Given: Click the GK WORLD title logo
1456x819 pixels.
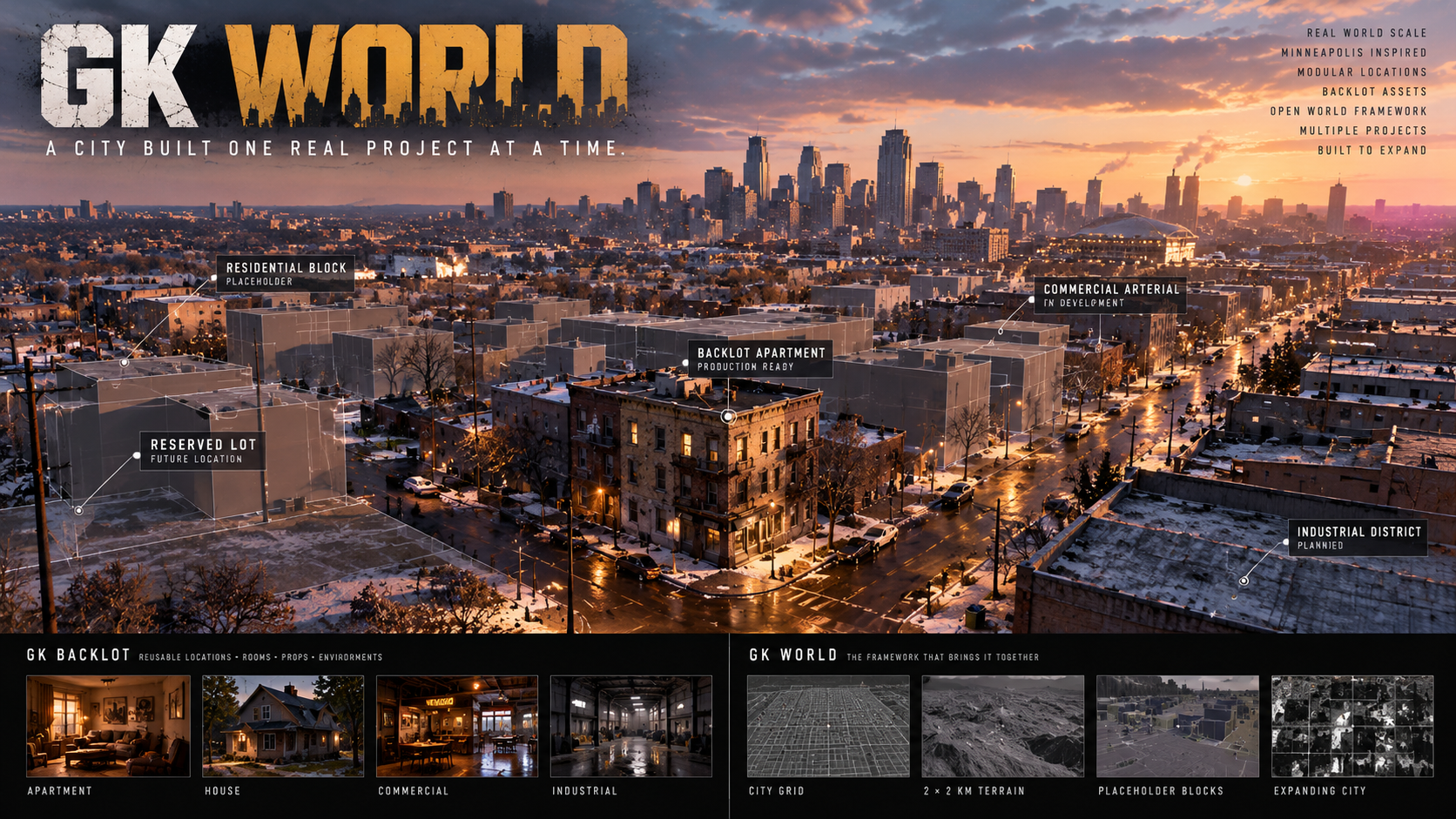Looking at the screenshot, I should 334,76.
